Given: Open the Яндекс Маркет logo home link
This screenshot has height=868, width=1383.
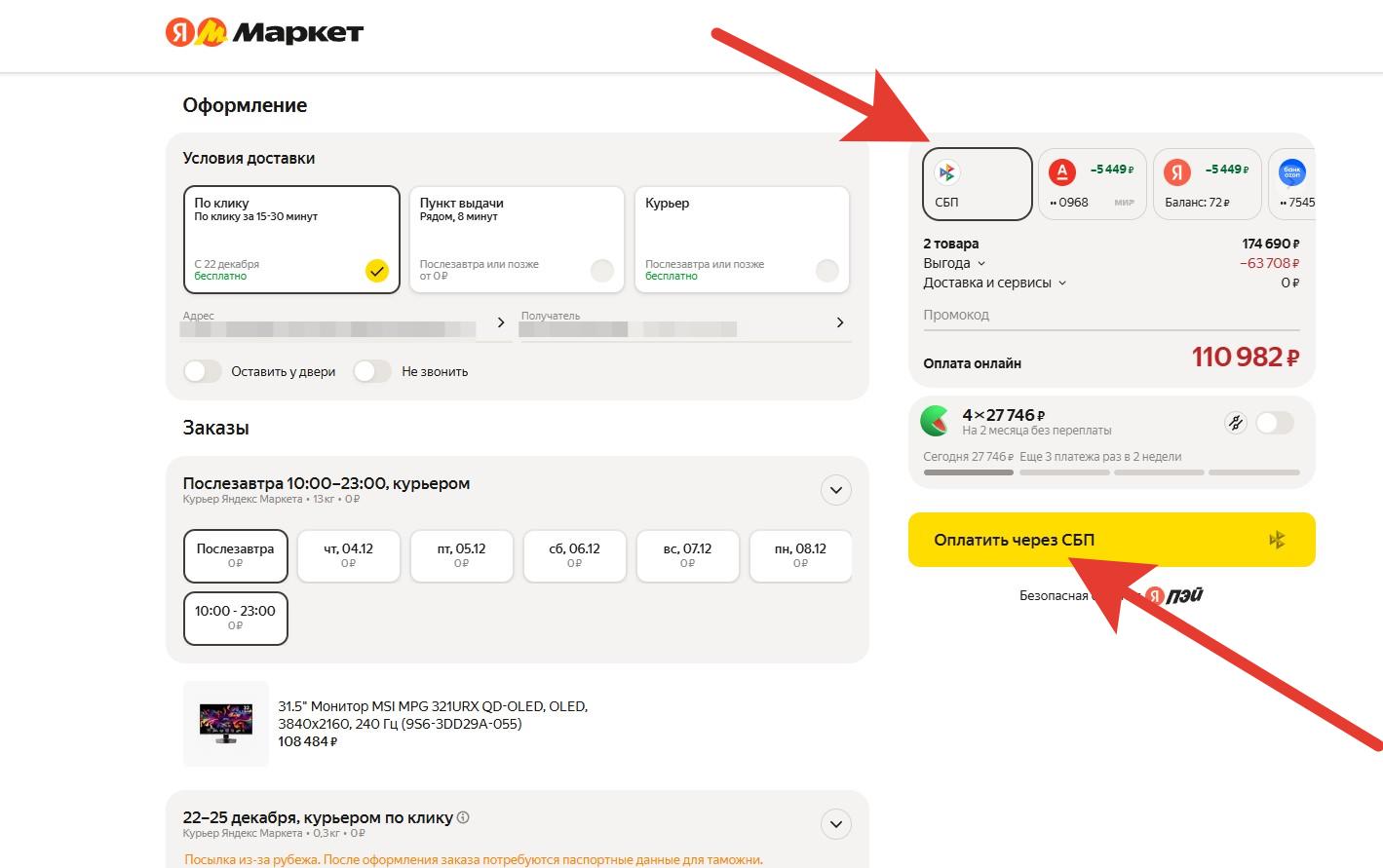Looking at the screenshot, I should click(264, 32).
